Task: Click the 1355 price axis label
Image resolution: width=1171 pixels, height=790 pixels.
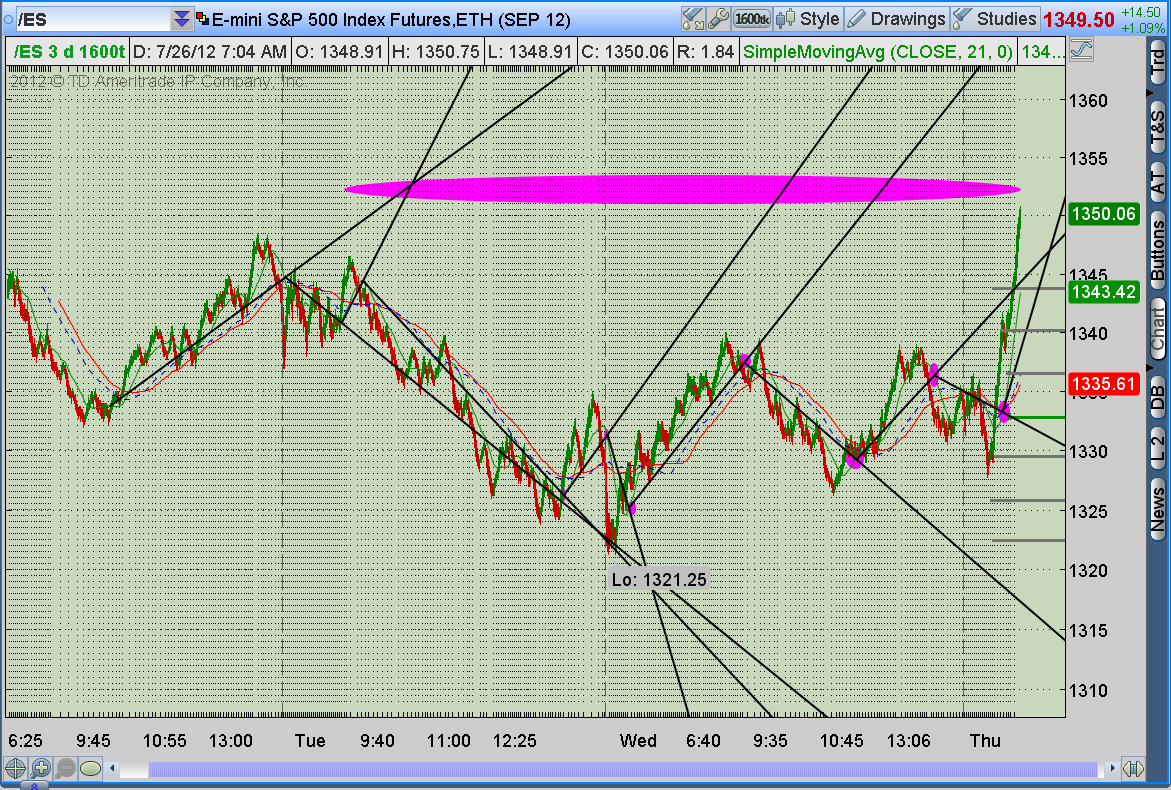Action: (1088, 158)
